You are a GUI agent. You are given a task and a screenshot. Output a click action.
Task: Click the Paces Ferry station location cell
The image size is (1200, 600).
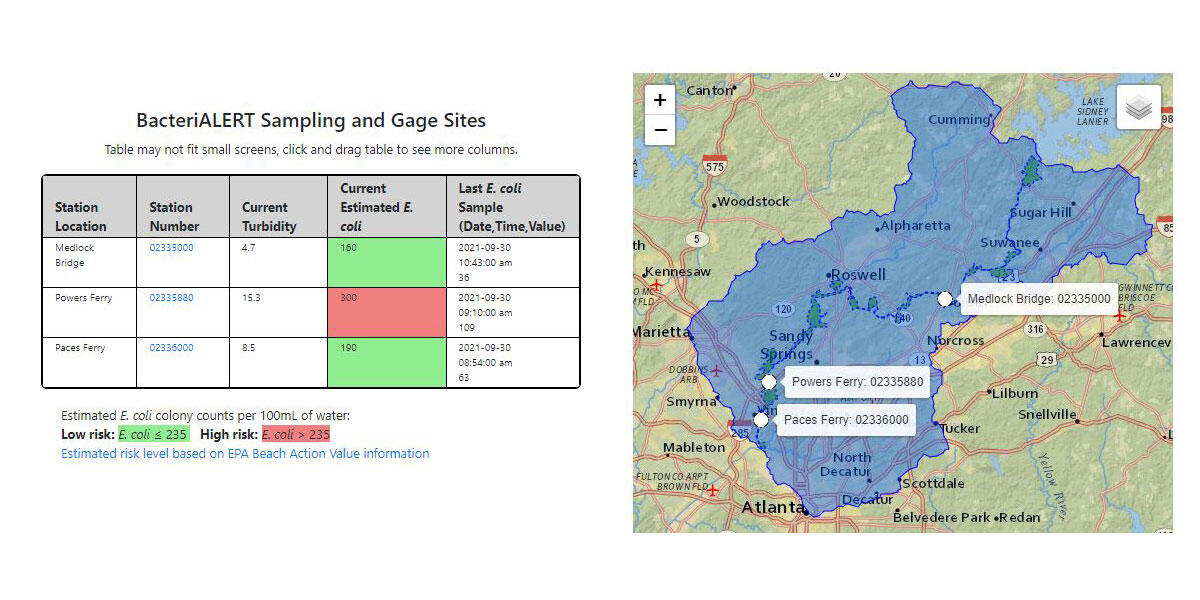pos(89,363)
